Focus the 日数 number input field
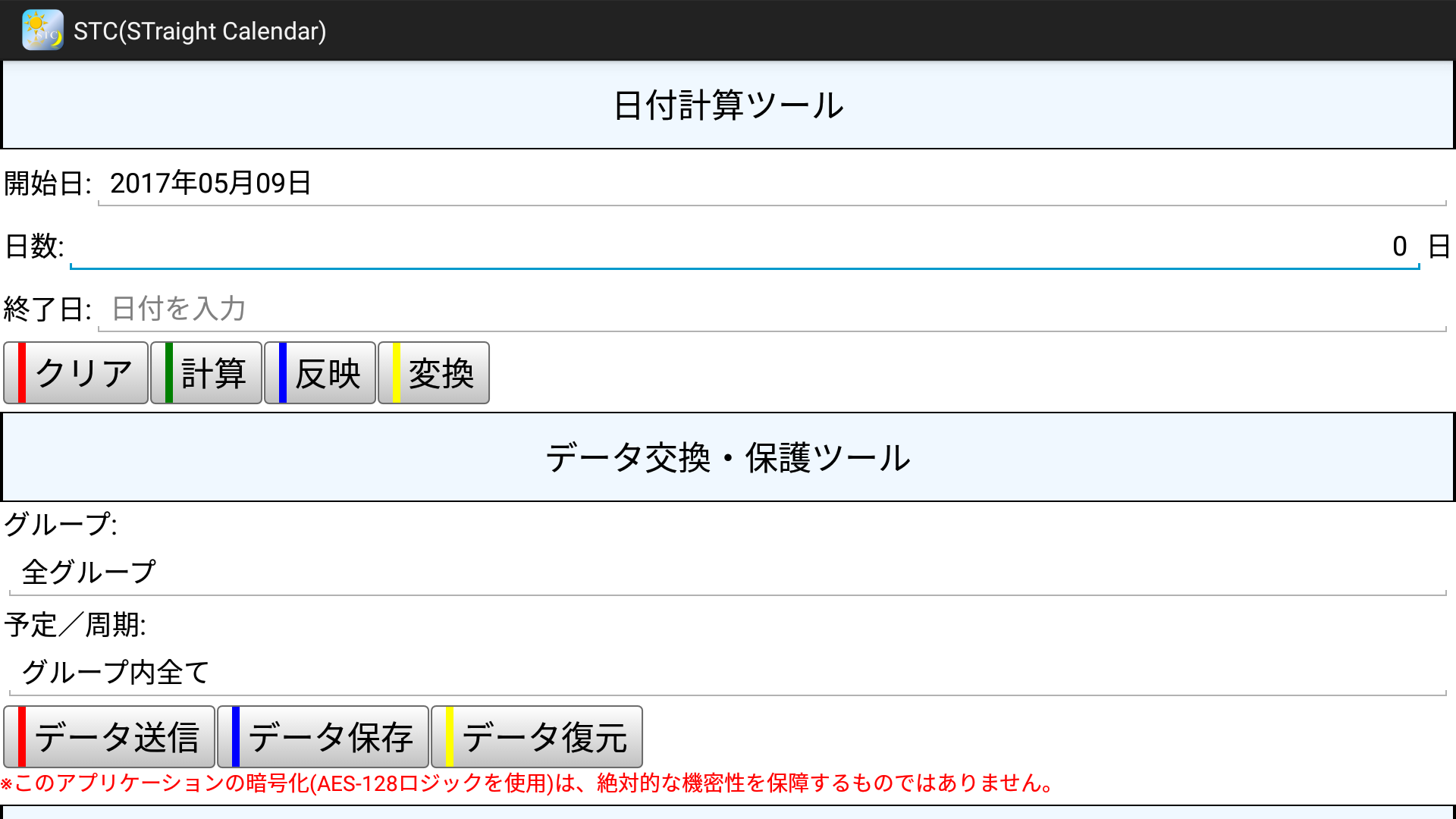Screen dimensions: 1456x819 [743, 246]
